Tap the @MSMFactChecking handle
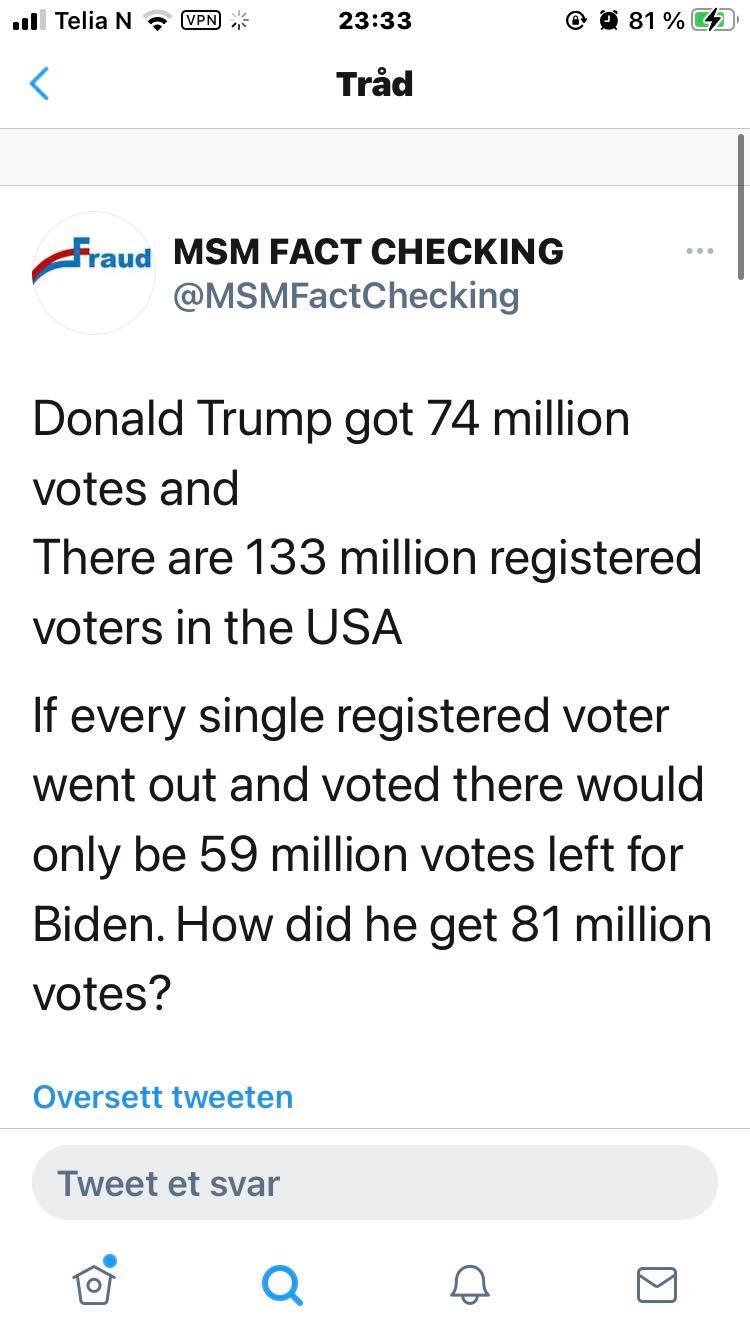 click(x=346, y=295)
